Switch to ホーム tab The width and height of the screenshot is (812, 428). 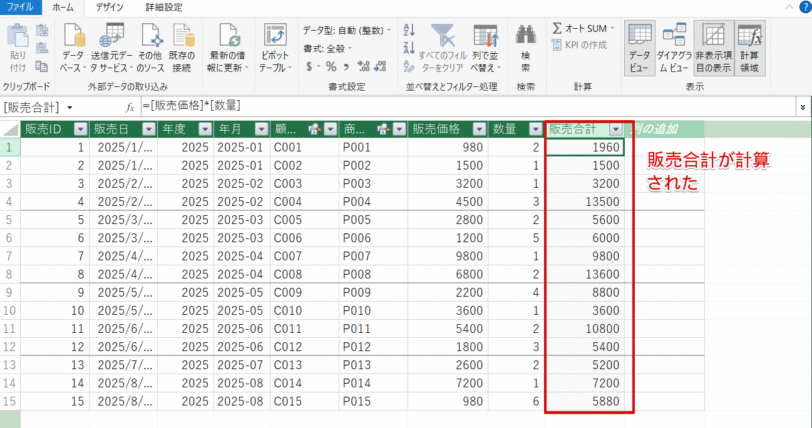click(x=63, y=7)
